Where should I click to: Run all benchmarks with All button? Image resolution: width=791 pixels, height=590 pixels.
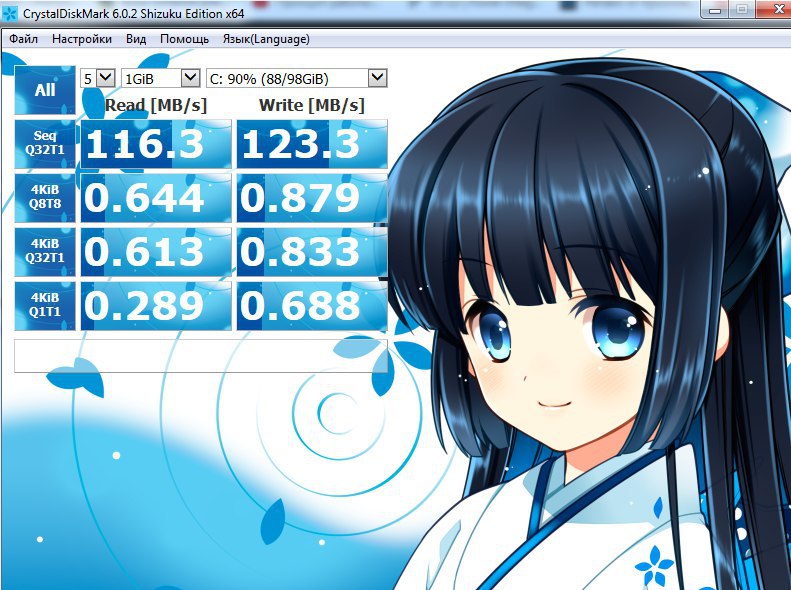tap(45, 90)
